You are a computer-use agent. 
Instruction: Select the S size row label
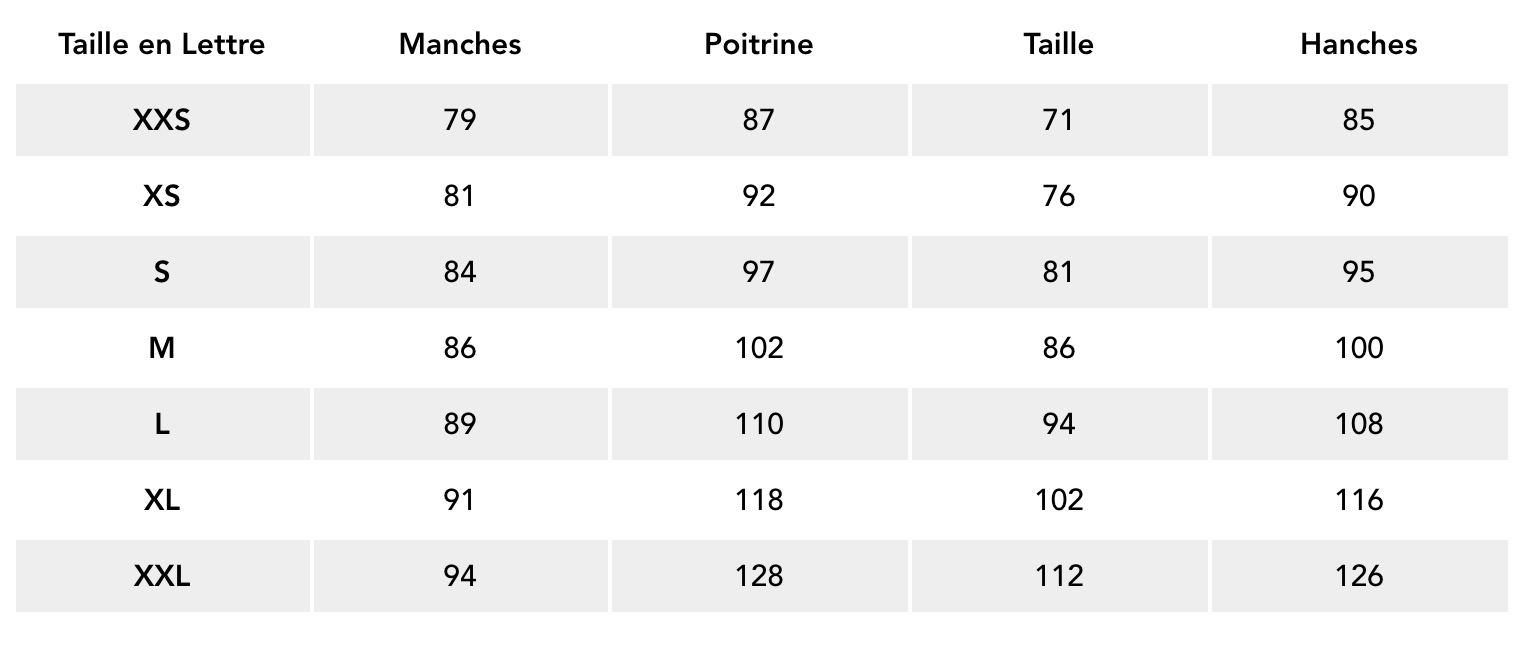(162, 272)
